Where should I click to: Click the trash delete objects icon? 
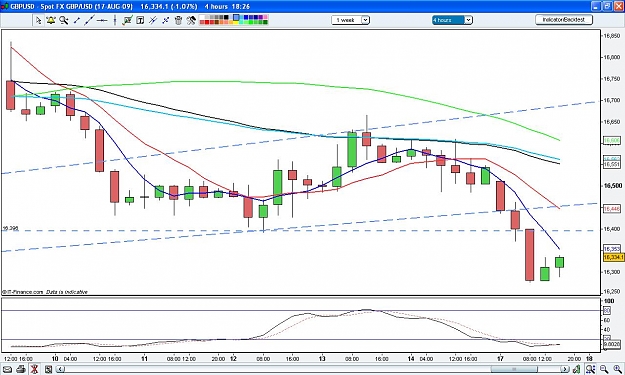(x=178, y=20)
